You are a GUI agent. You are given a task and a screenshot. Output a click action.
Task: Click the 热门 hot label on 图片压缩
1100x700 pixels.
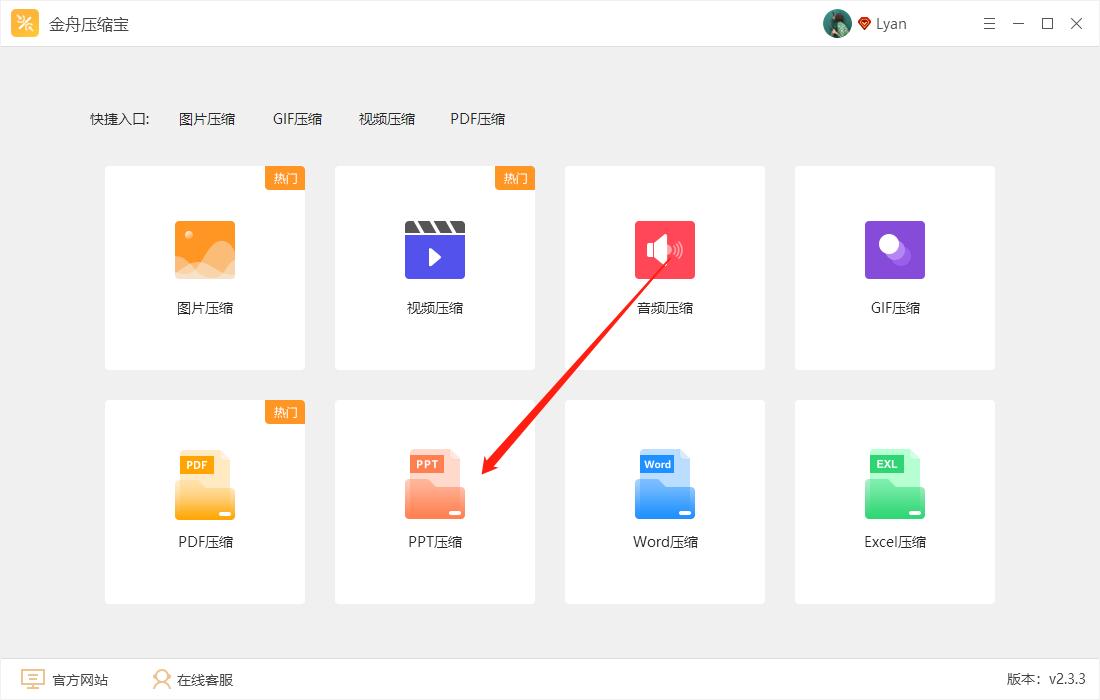[285, 178]
